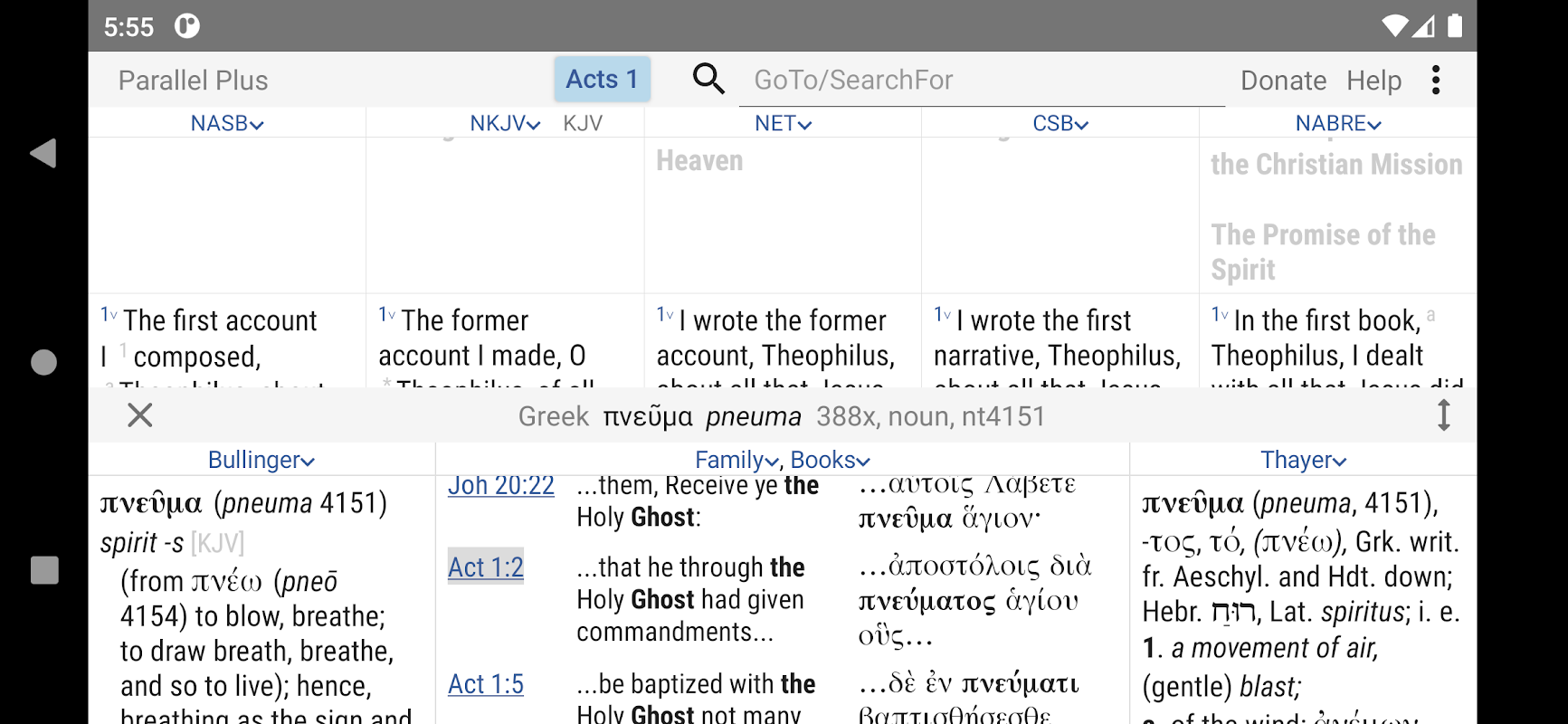The image size is (1568, 724).
Task: Expand the NKJV translation dropdown
Action: pyautogui.click(x=505, y=124)
